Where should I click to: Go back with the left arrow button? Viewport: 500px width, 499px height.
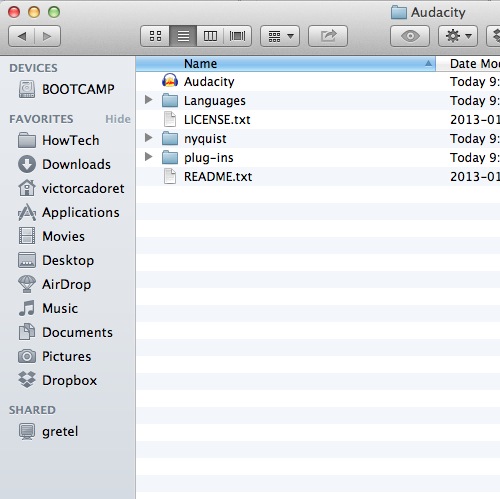(x=21, y=36)
